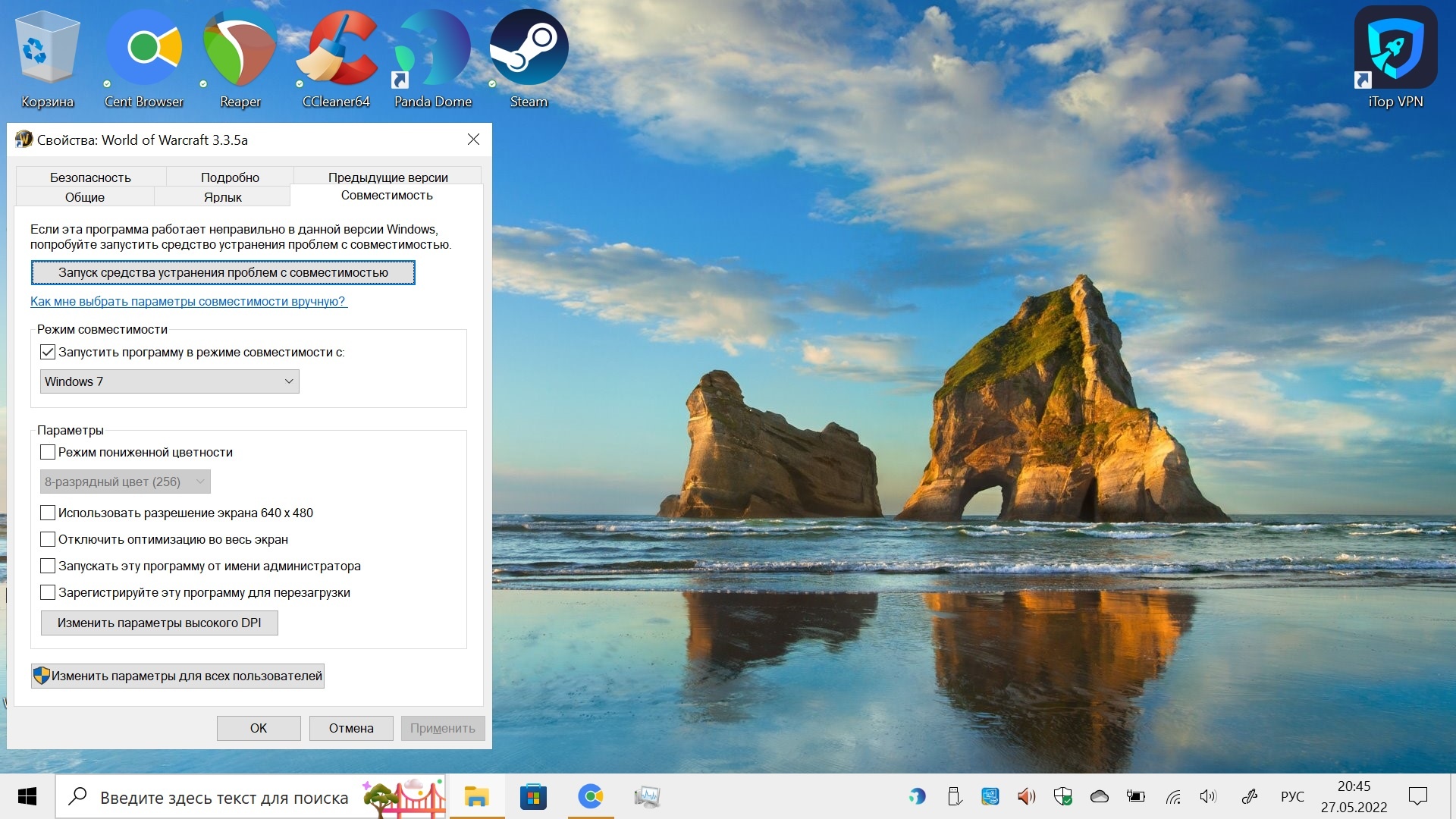This screenshot has height=819, width=1456.
Task: Enable reduced color mode checkbox
Action: [48, 452]
